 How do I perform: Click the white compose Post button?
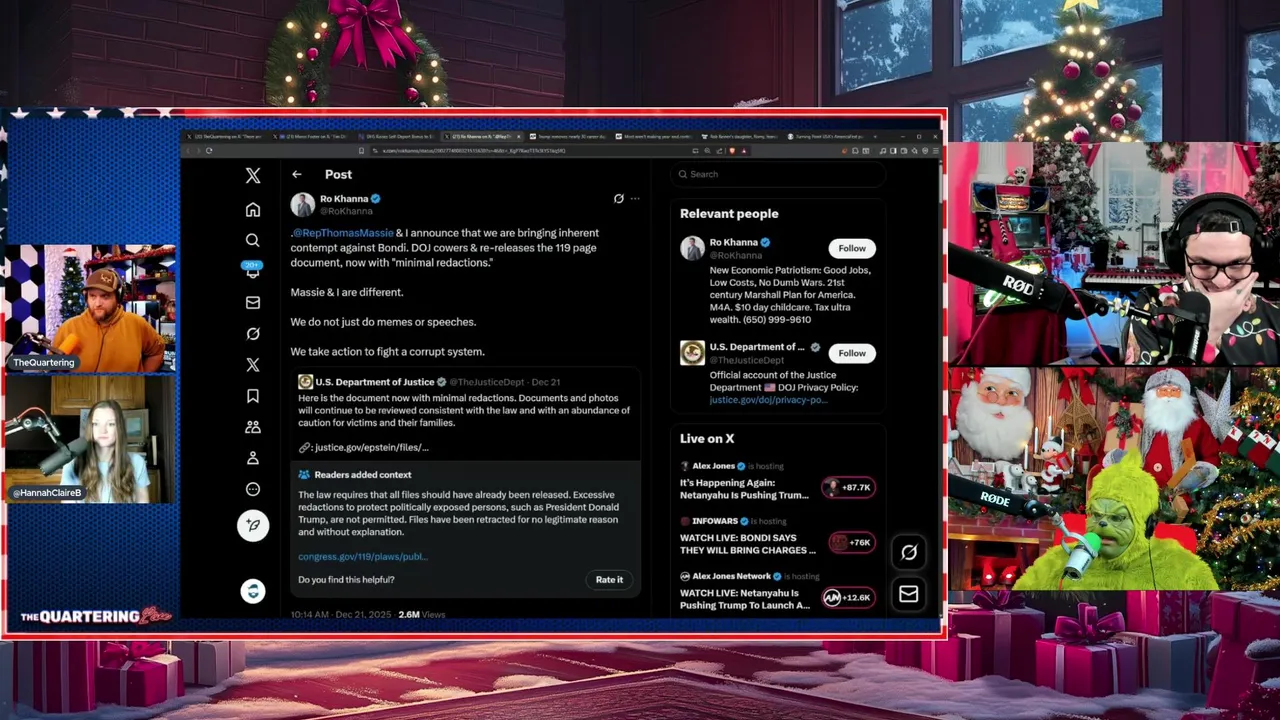pyautogui.click(x=253, y=525)
